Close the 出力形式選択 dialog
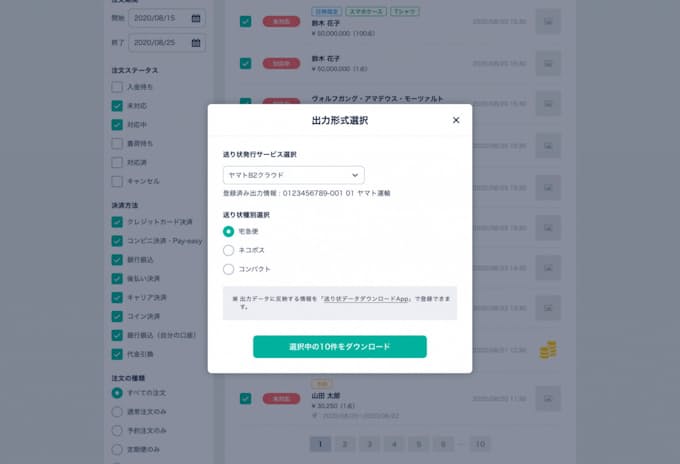Viewport: 680px width, 464px height. pos(456,120)
